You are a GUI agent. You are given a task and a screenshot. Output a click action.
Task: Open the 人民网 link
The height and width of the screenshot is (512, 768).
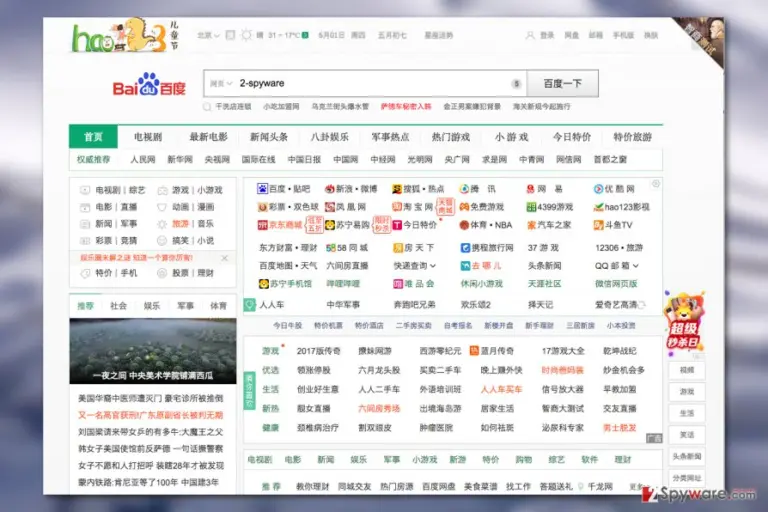pos(143,160)
